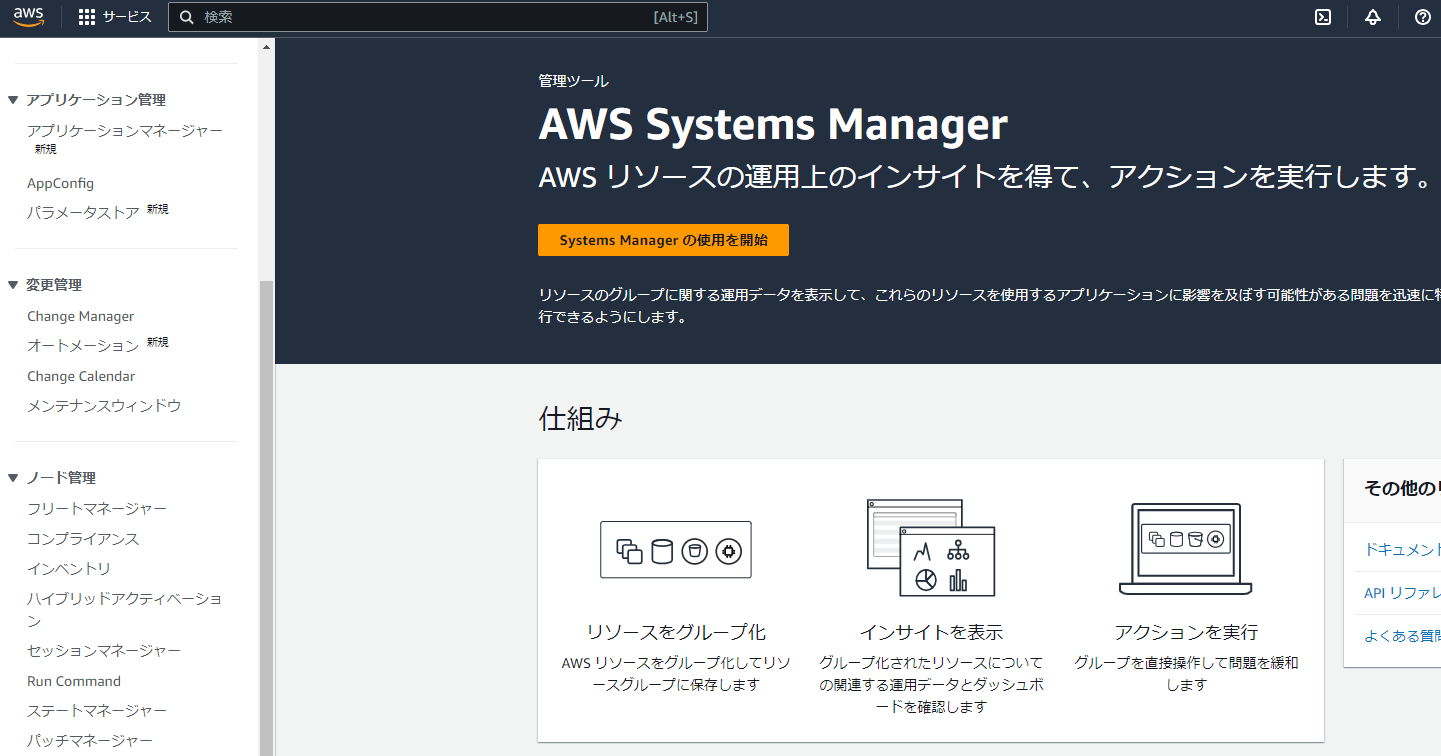Open アプリケーションマネージャー in sidebar
Image resolution: width=1441 pixels, height=756 pixels.
pos(125,131)
